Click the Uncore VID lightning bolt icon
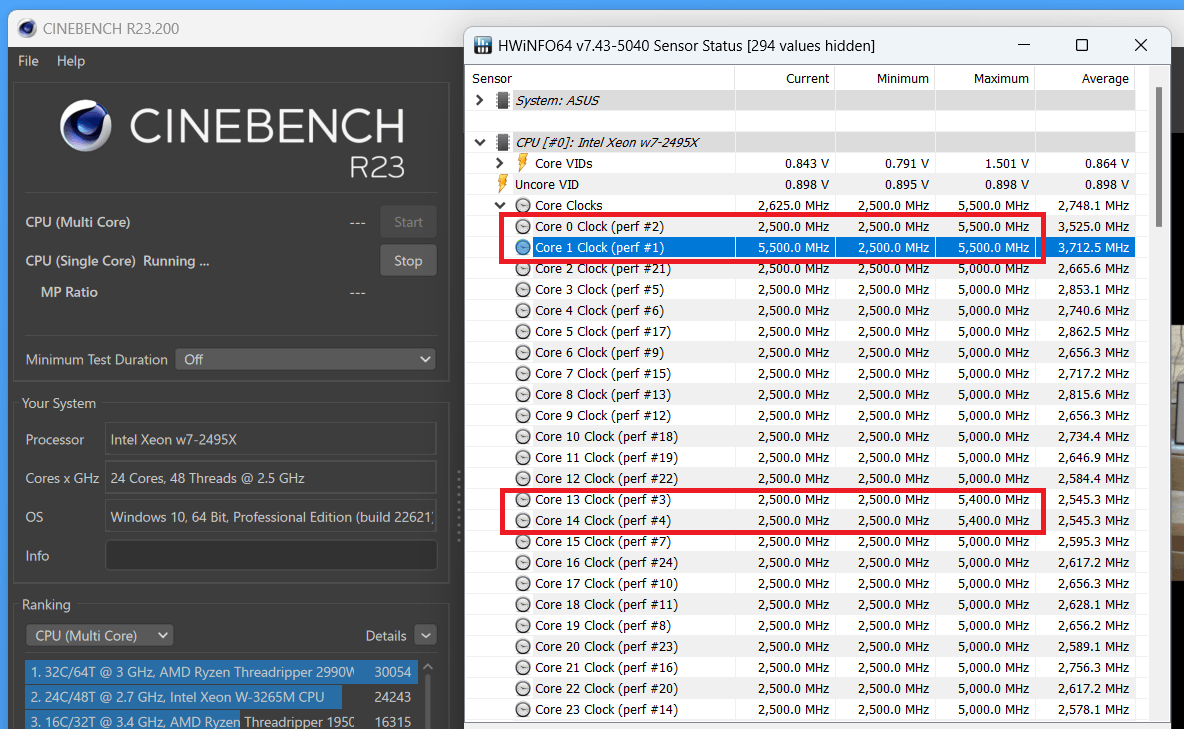 502,184
